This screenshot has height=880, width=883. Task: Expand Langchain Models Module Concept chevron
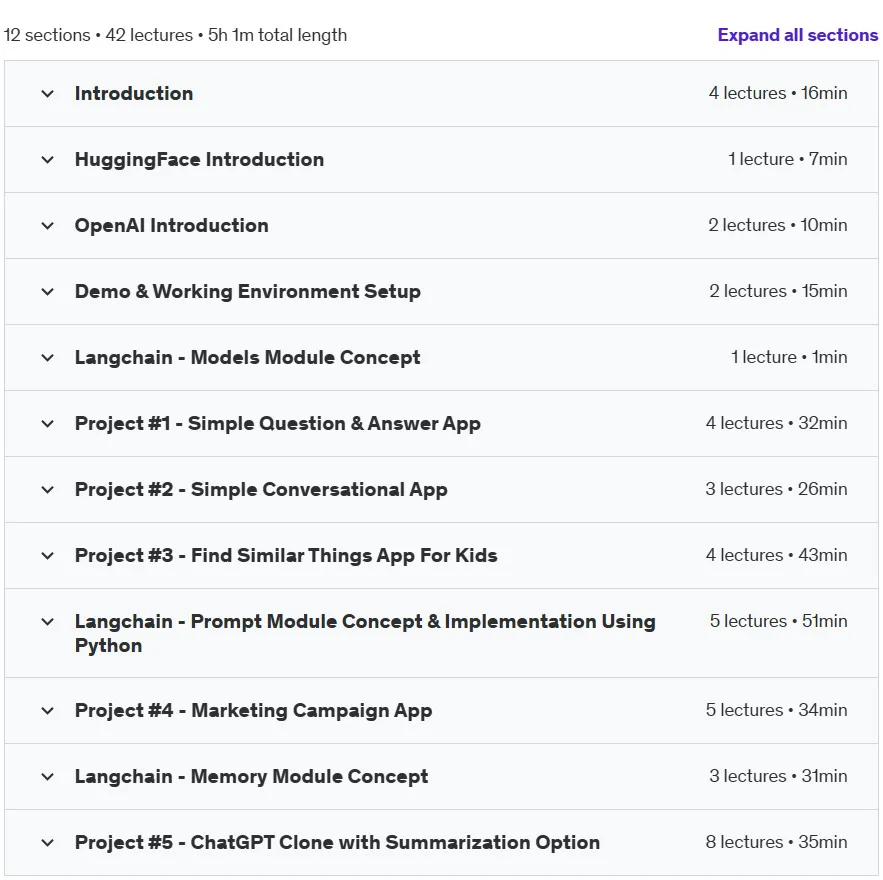[48, 357]
